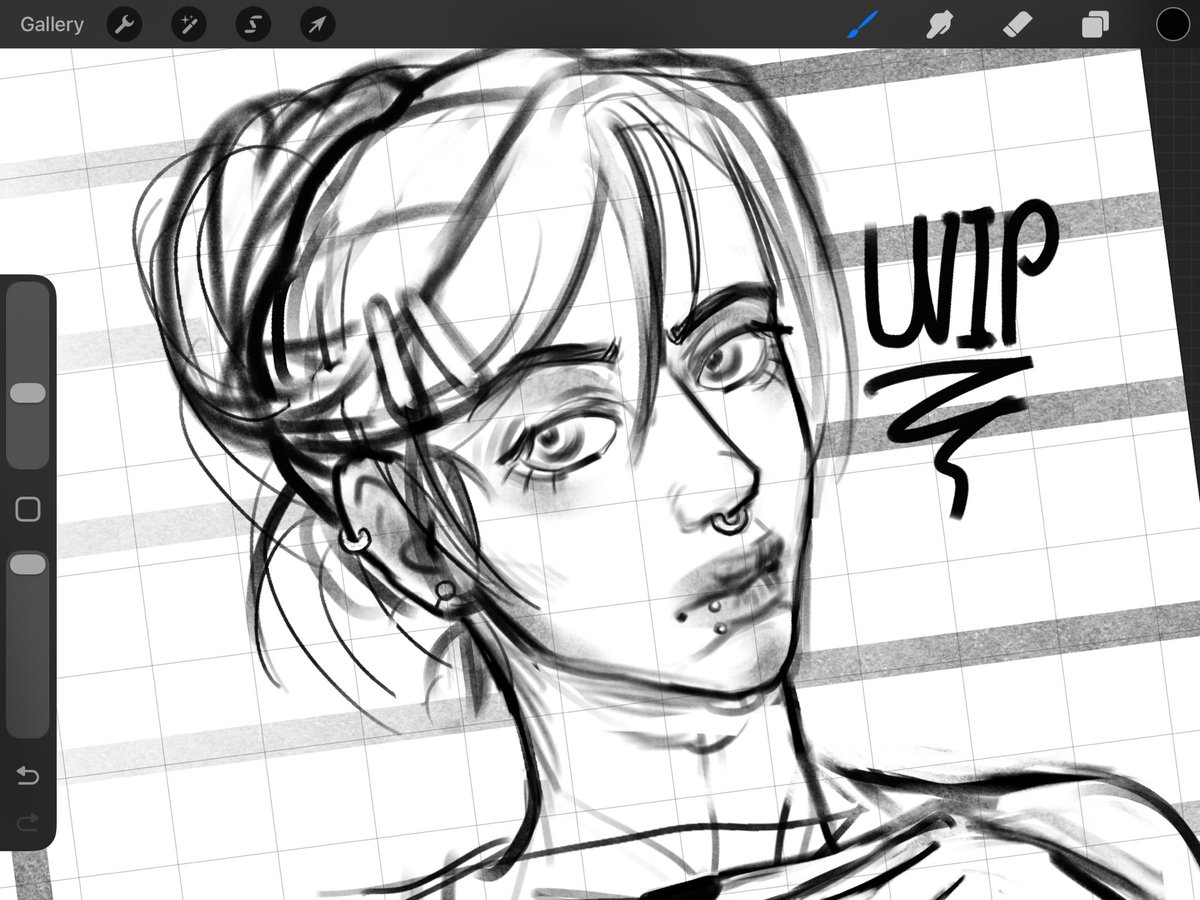The height and width of the screenshot is (900, 1200).
Task: Redo the last undone stroke
Action: click(28, 821)
